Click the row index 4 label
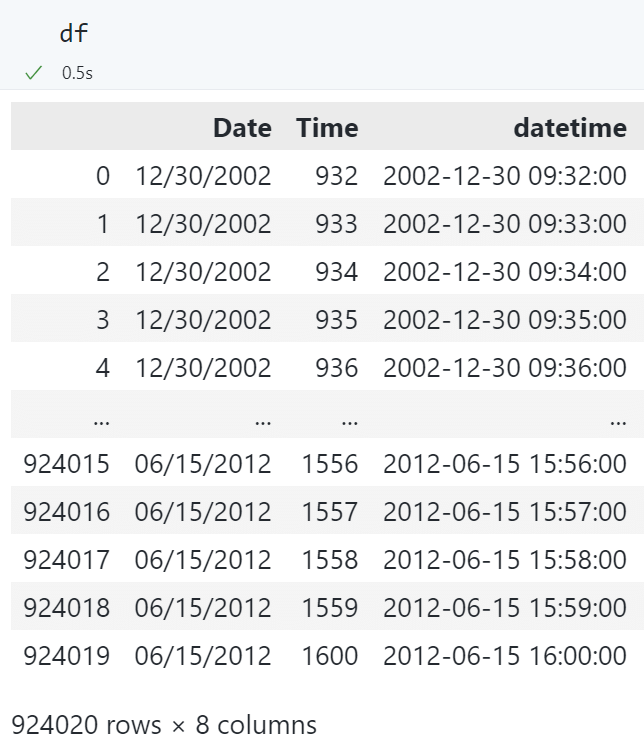 pos(103,368)
